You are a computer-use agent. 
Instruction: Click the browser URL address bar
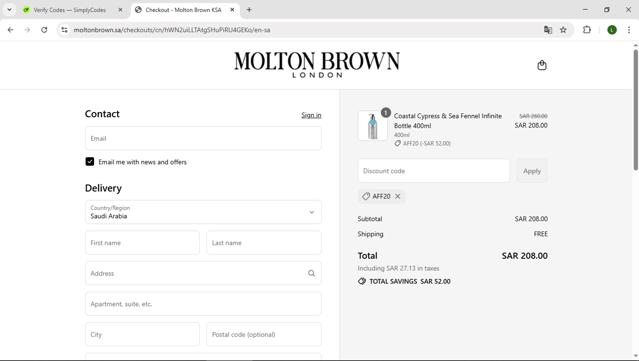tap(302, 30)
